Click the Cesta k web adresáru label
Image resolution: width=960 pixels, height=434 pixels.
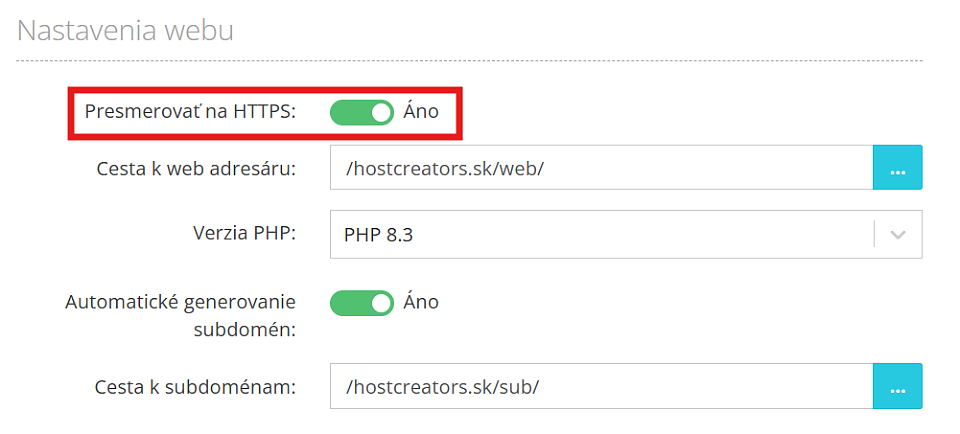click(196, 168)
